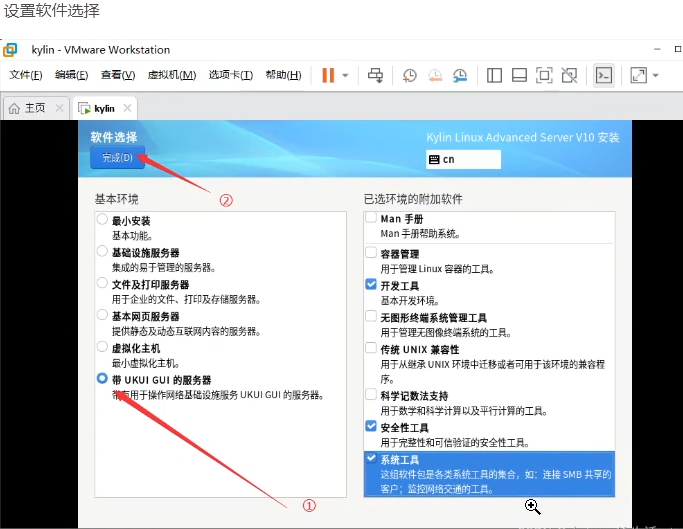683x529 pixels.
Task: Select the 虚拟化主机 radio option
Action: click(102, 346)
